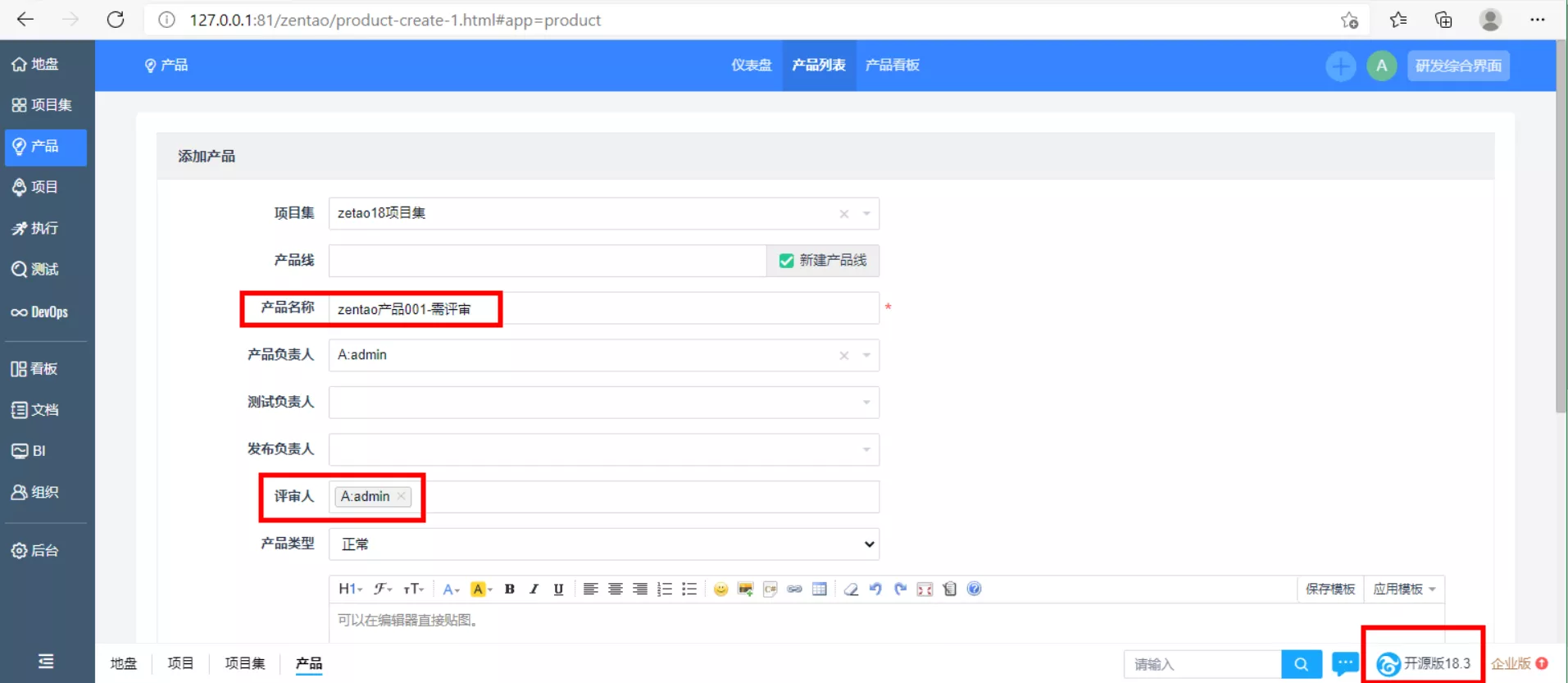Toggle bold formatting in editor
This screenshot has height=683, width=1568.
tap(509, 589)
